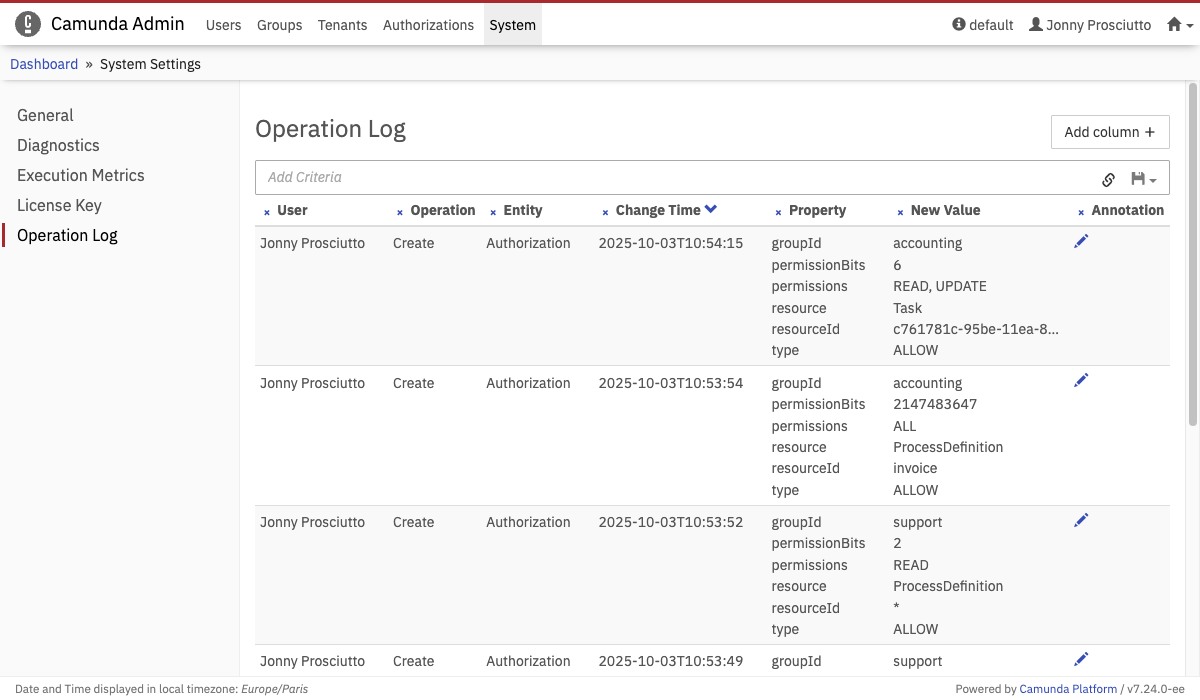Edit annotation for the 10:54:15 entry

click(x=1080, y=241)
